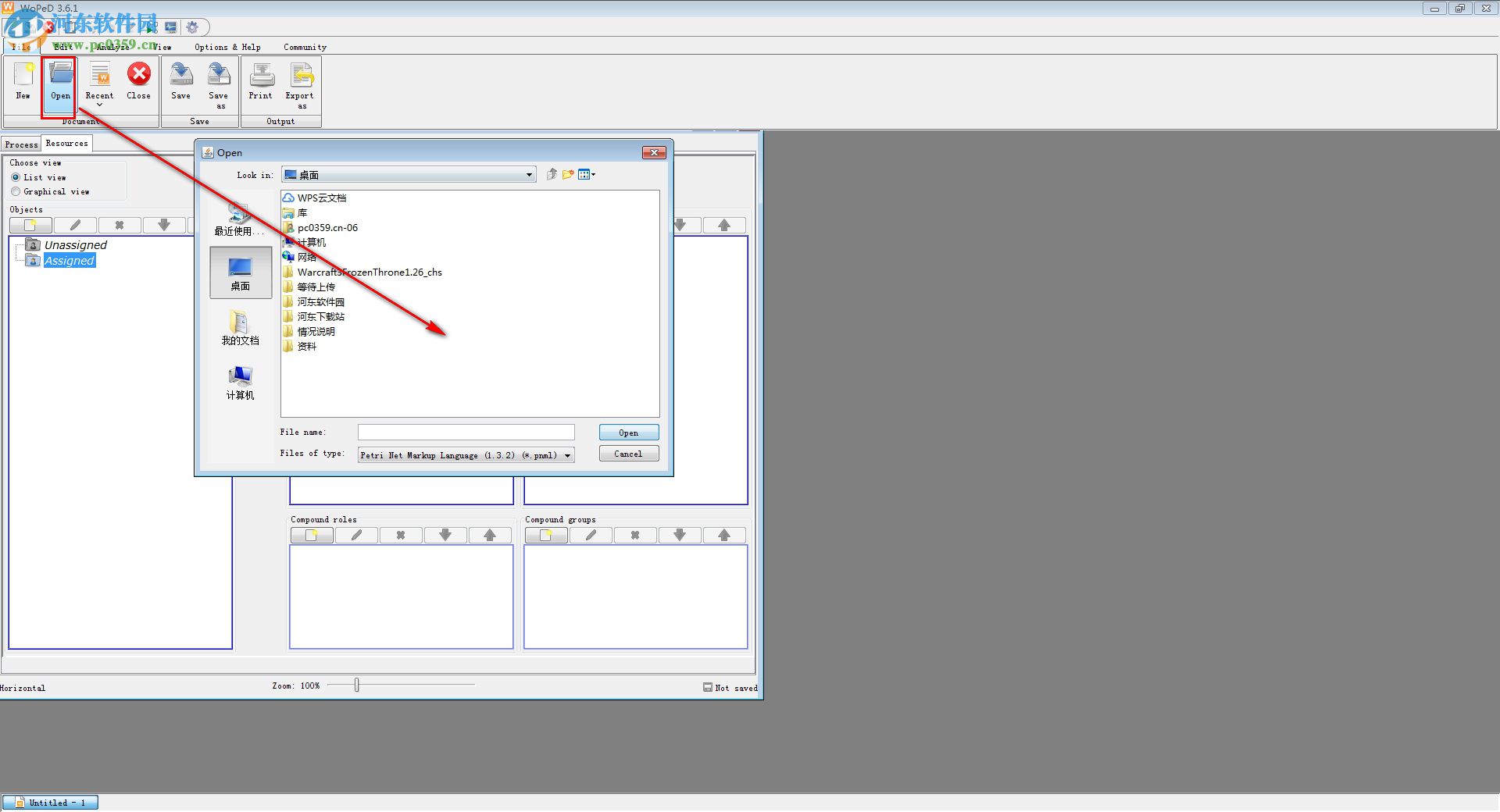This screenshot has height=812, width=1500.
Task: Select the 等待上传 folder
Action: coord(309,287)
